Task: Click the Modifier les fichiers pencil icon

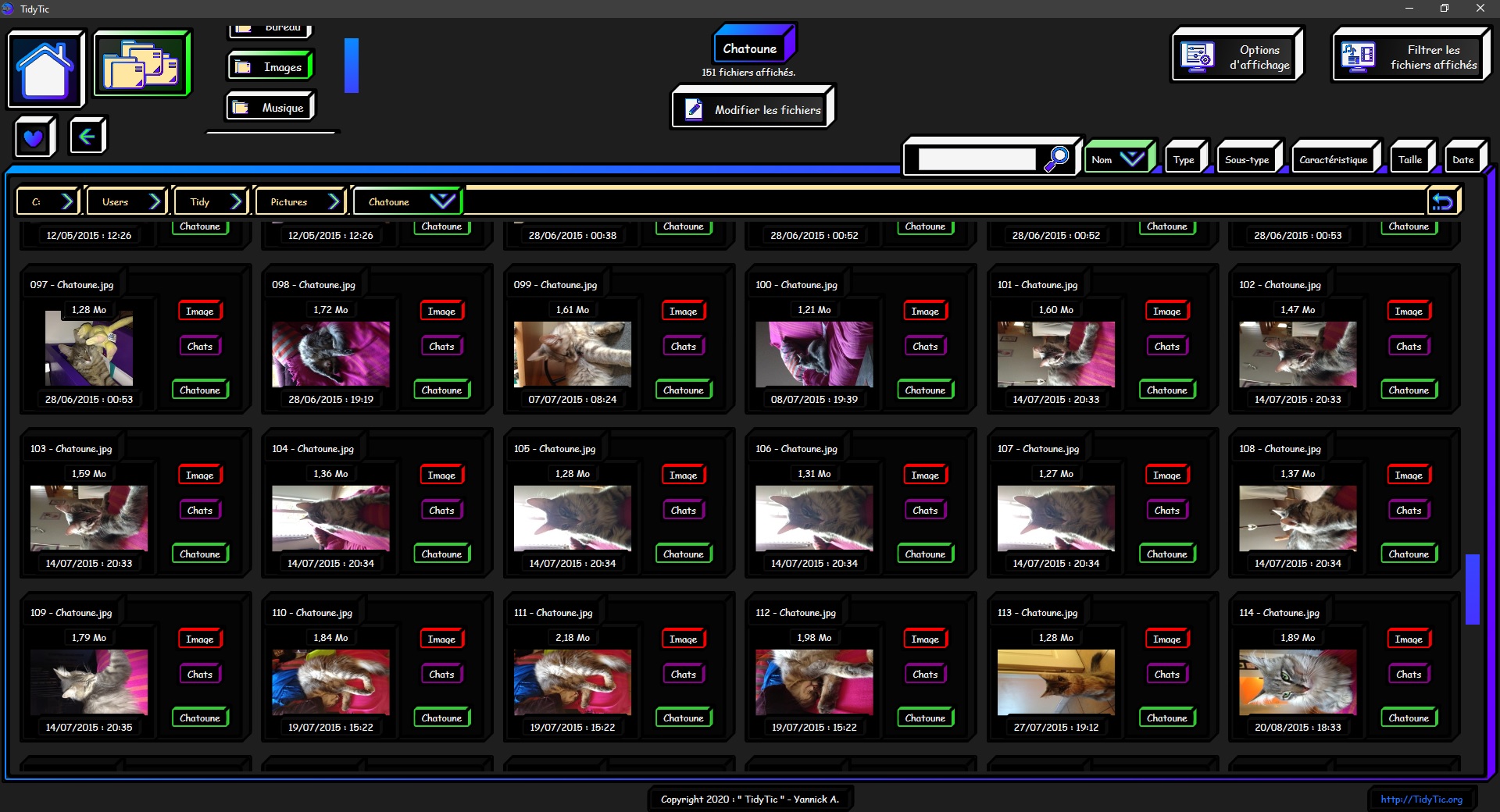Action: [x=693, y=109]
